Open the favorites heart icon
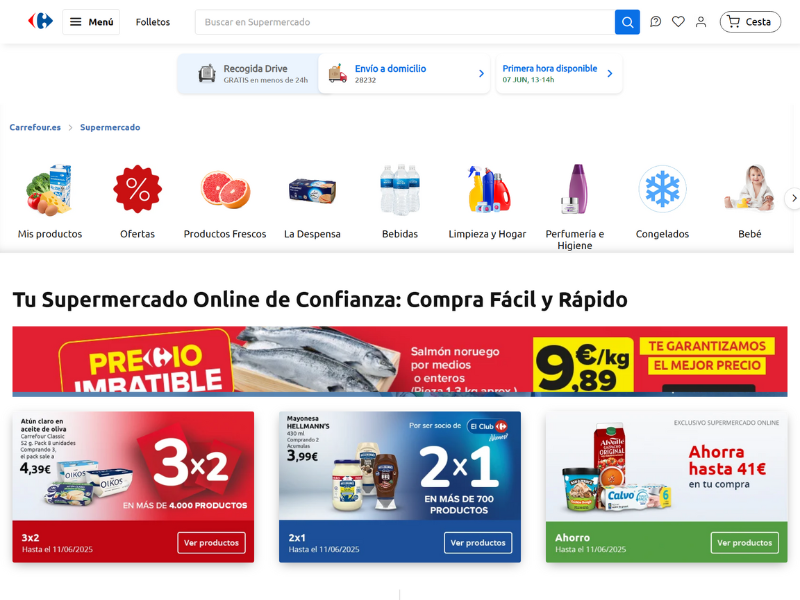 [x=678, y=22]
